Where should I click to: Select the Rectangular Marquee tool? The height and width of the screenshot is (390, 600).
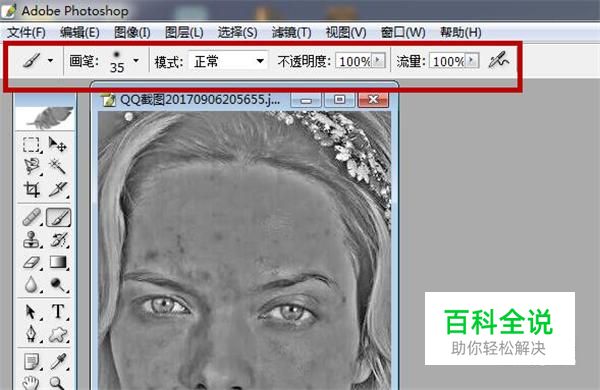31,145
